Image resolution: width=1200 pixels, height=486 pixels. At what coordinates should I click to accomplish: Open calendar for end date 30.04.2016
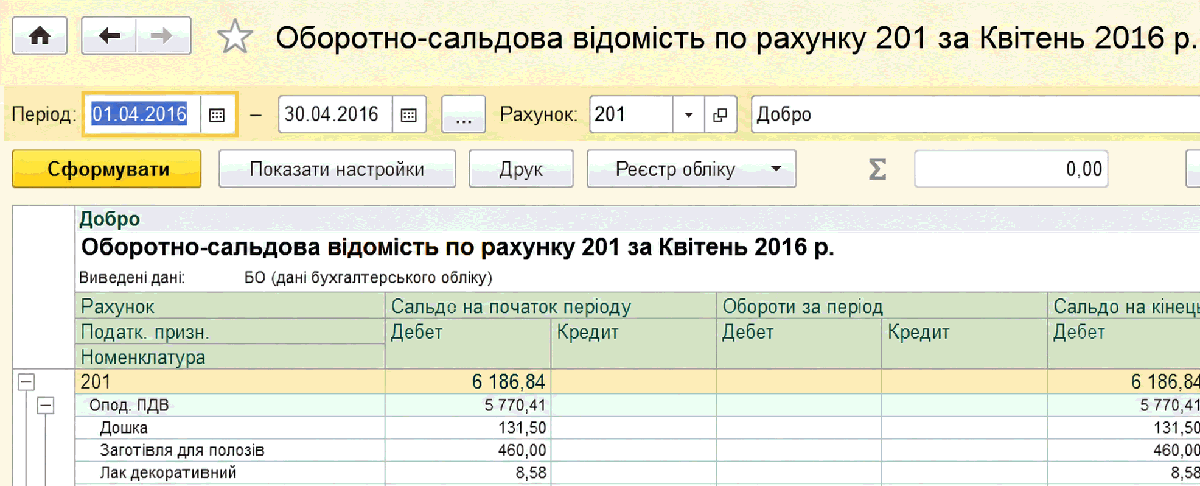408,115
